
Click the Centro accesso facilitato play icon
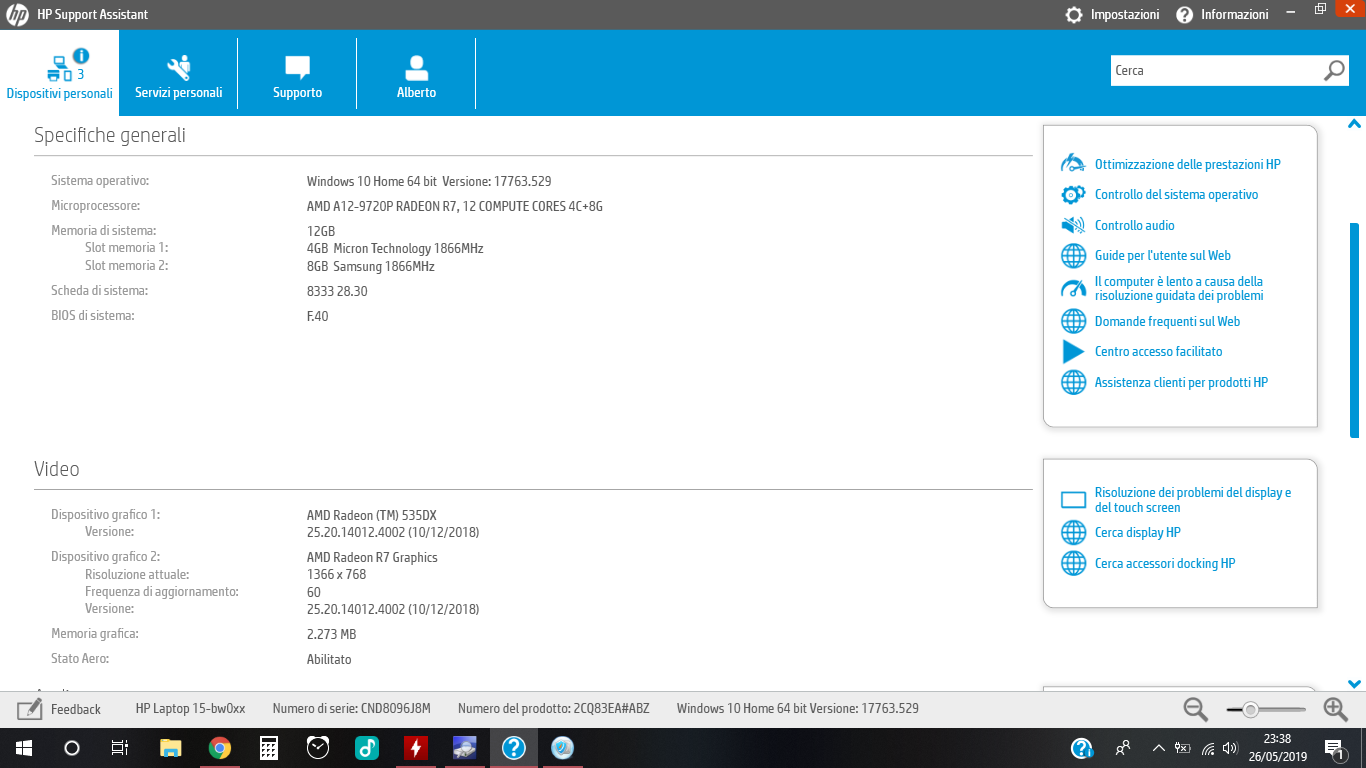pyautogui.click(x=1073, y=352)
